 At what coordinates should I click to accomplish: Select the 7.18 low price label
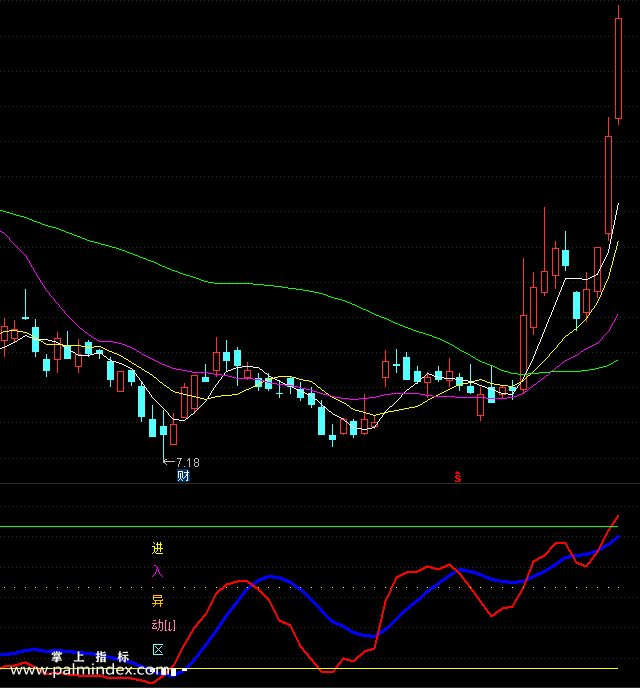pyautogui.click(x=187, y=462)
